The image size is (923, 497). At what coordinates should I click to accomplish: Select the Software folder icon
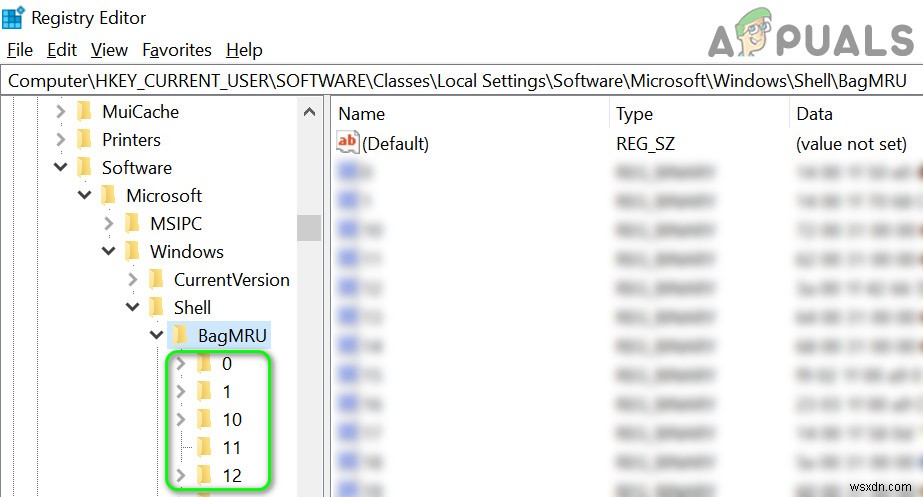85,167
